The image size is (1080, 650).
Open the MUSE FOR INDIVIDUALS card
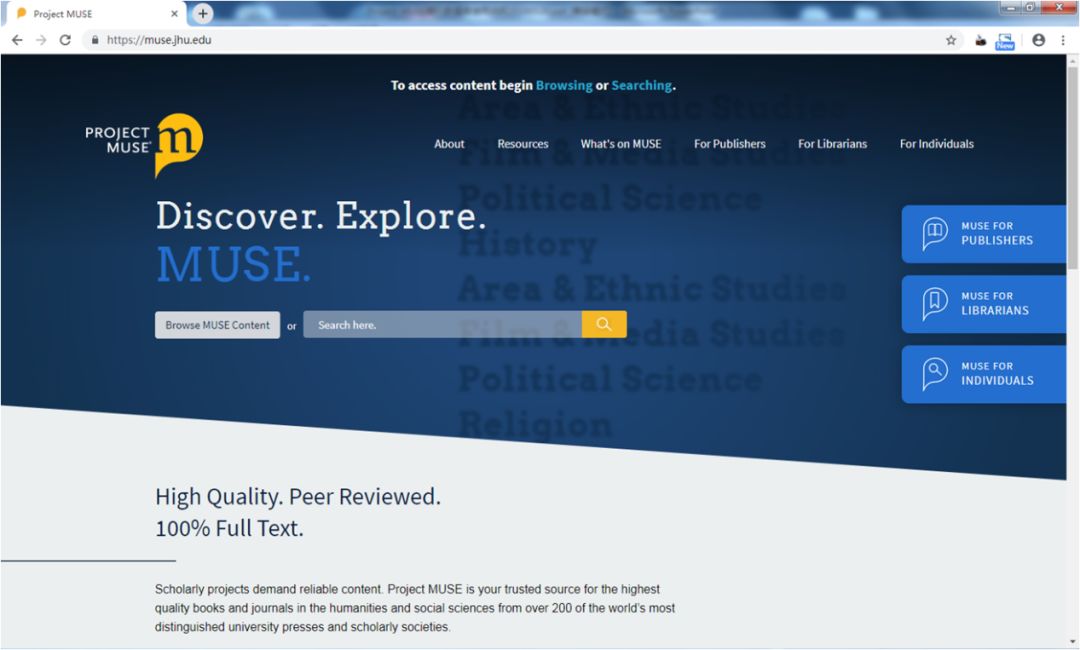984,375
